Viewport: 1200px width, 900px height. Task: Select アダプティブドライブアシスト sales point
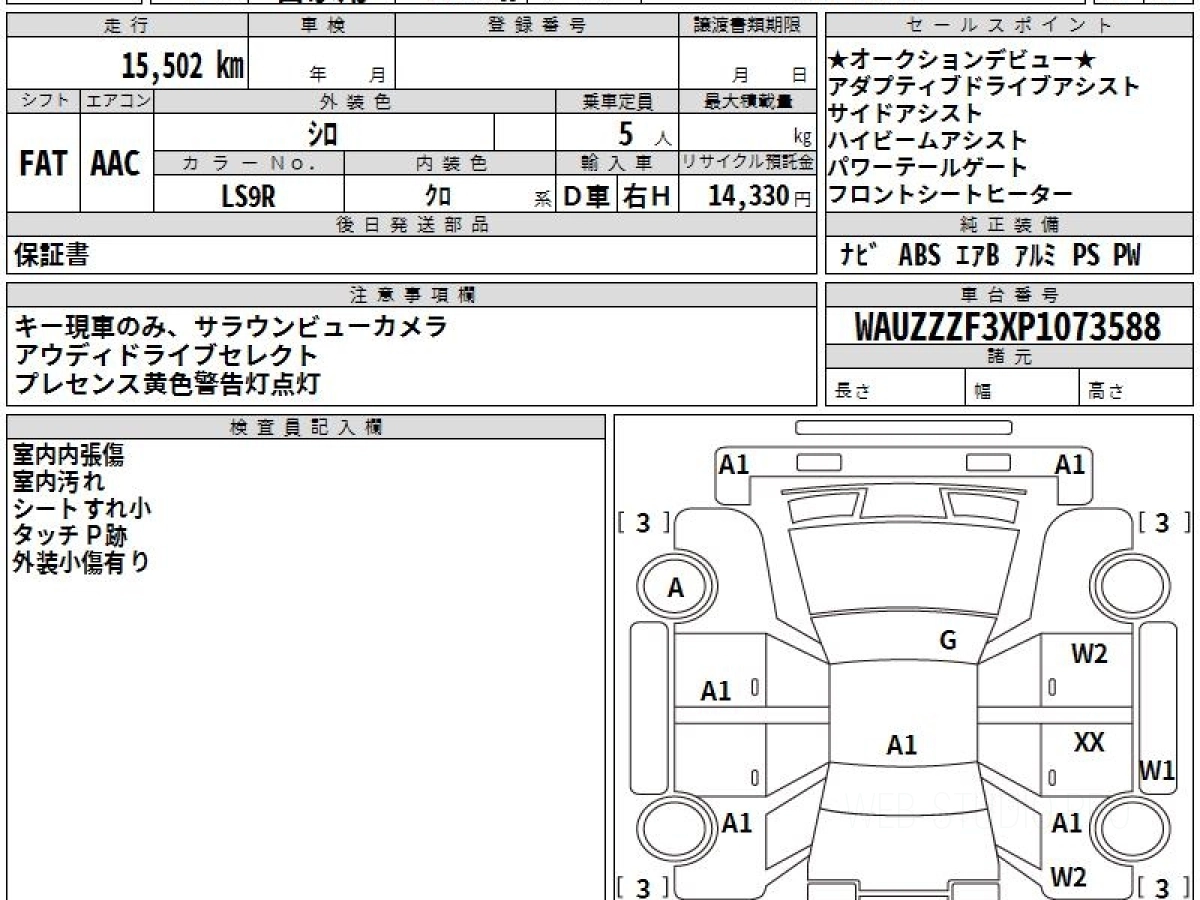[984, 87]
